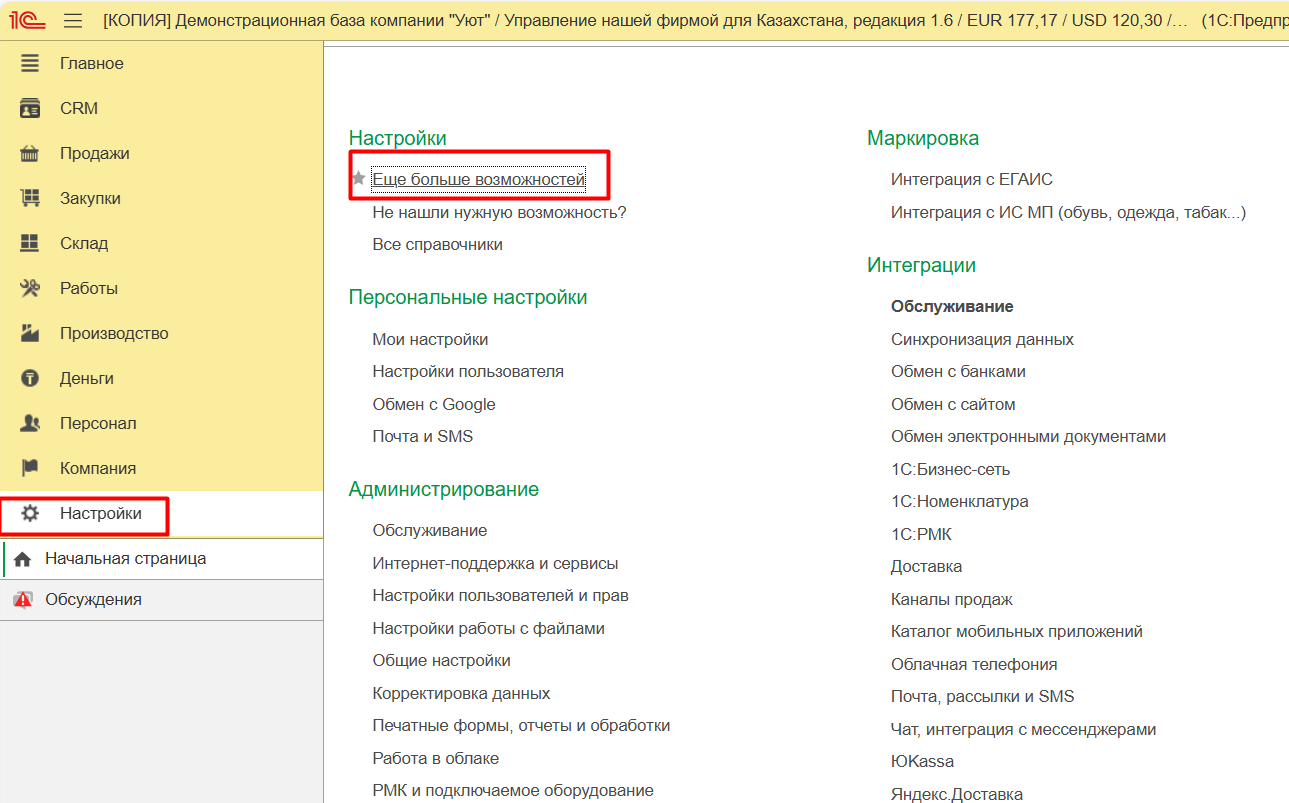This screenshot has height=803, width=1289.
Task: Click the Склад warehouse icon
Action: pyautogui.click(x=30, y=243)
